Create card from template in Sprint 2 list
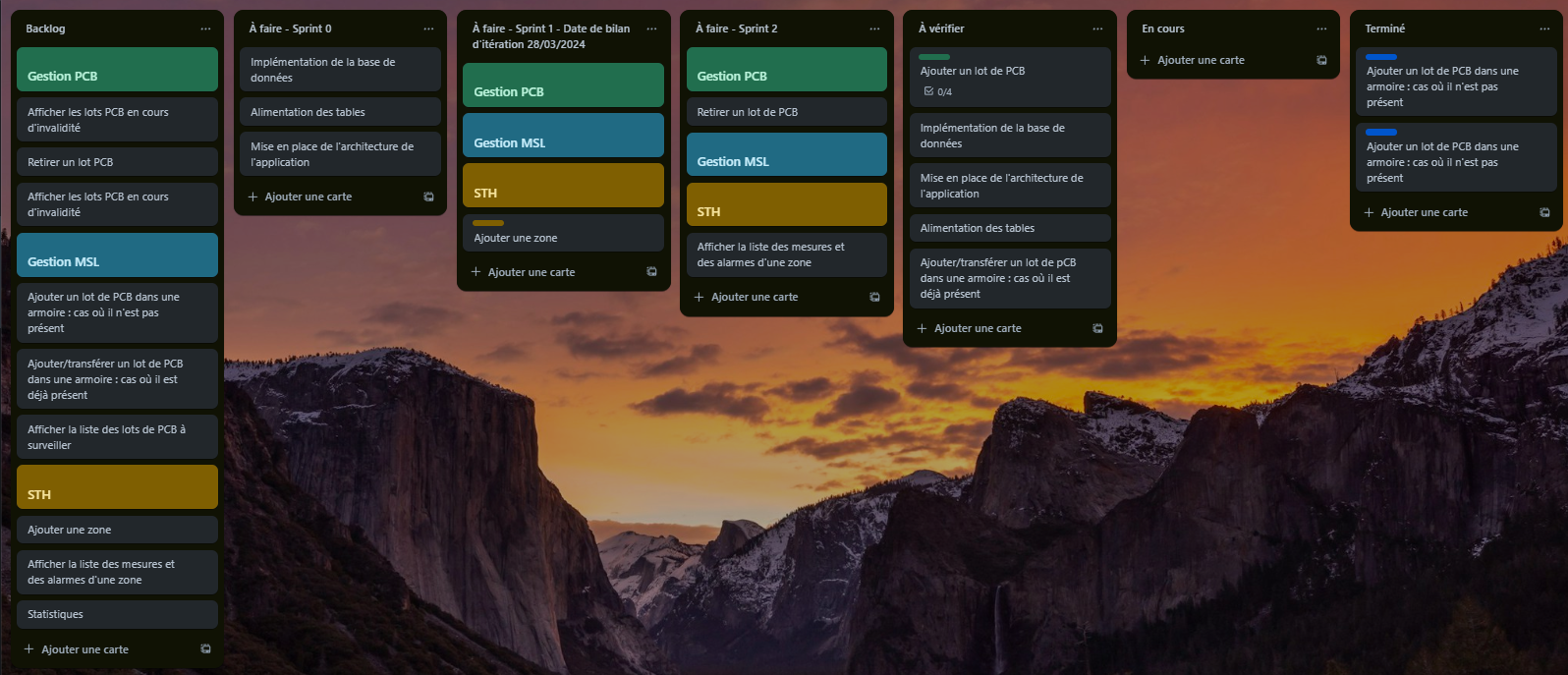The height and width of the screenshot is (675, 1568). pos(874,297)
